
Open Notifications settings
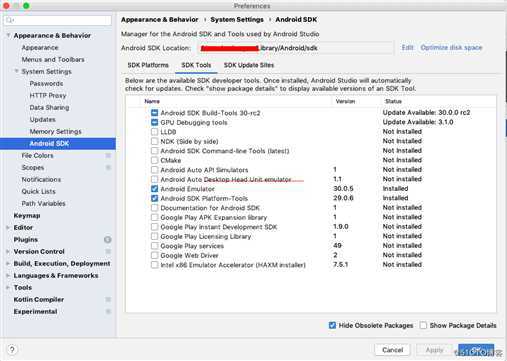(x=41, y=179)
